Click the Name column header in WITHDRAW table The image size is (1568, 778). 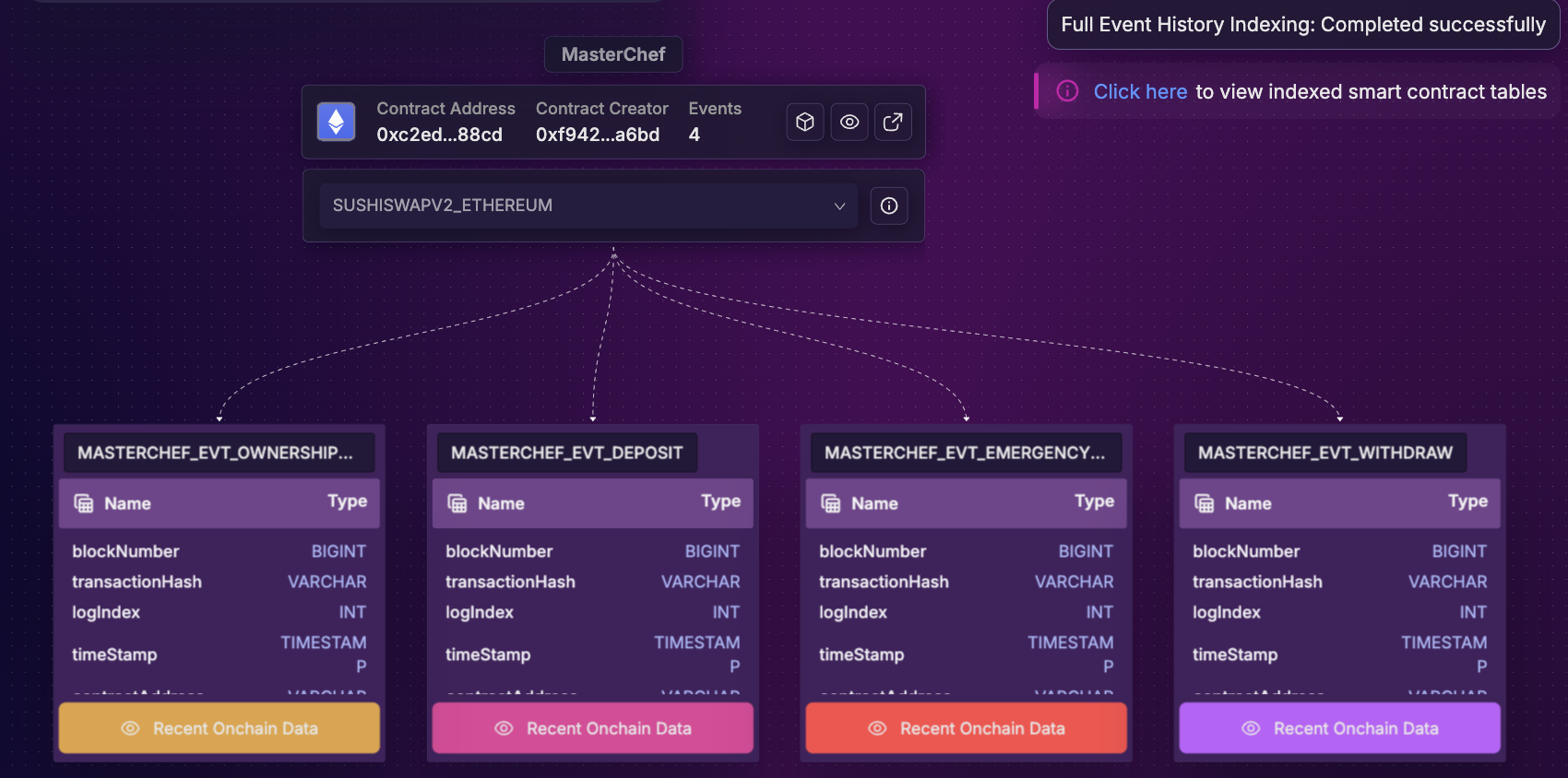coord(1248,503)
